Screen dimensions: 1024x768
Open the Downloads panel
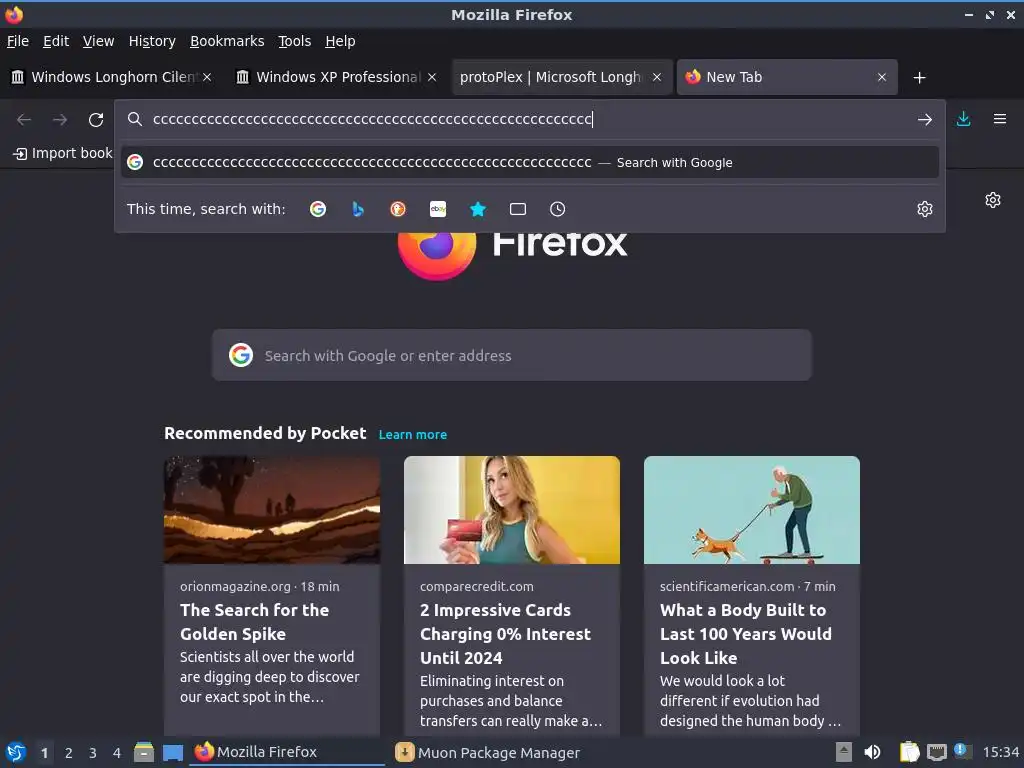pyautogui.click(x=963, y=119)
